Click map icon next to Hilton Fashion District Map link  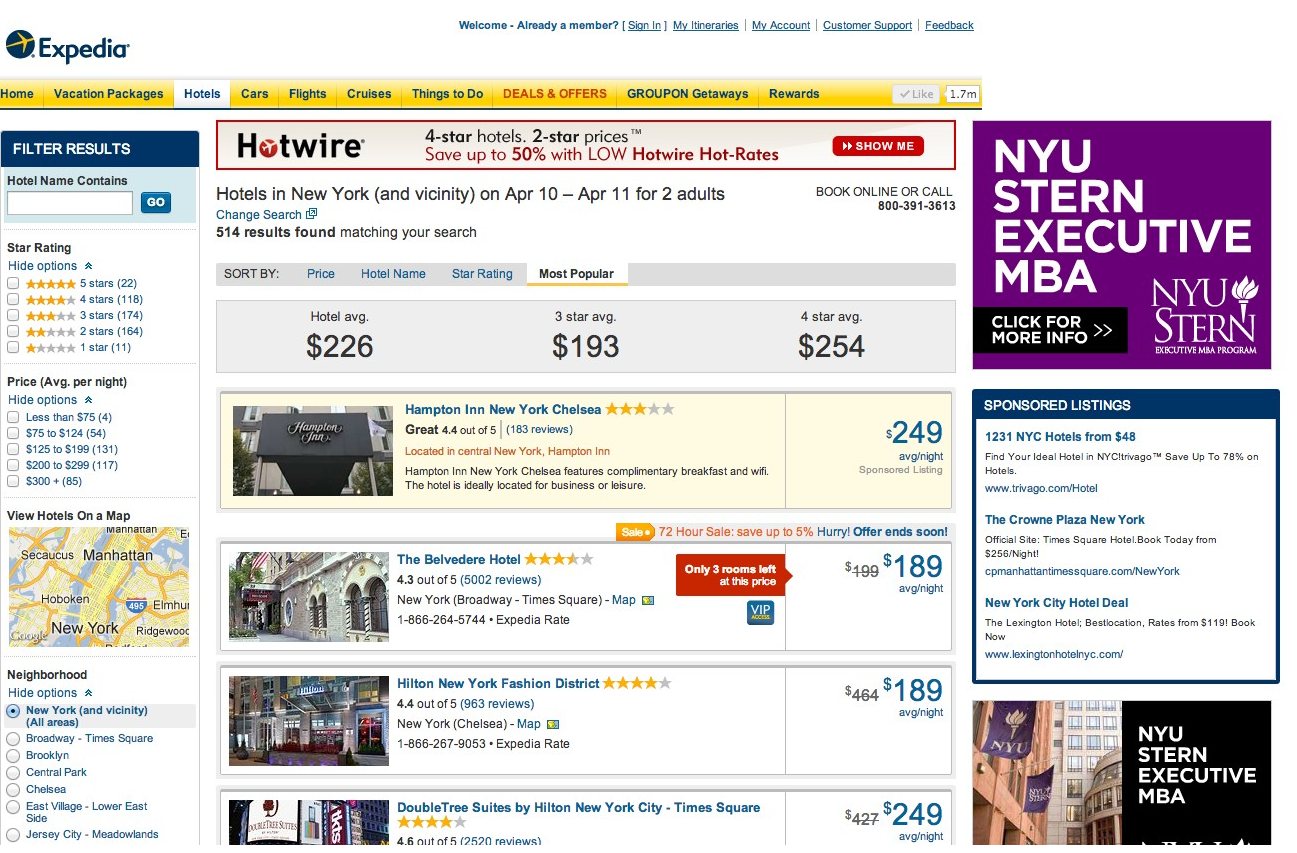pos(553,724)
